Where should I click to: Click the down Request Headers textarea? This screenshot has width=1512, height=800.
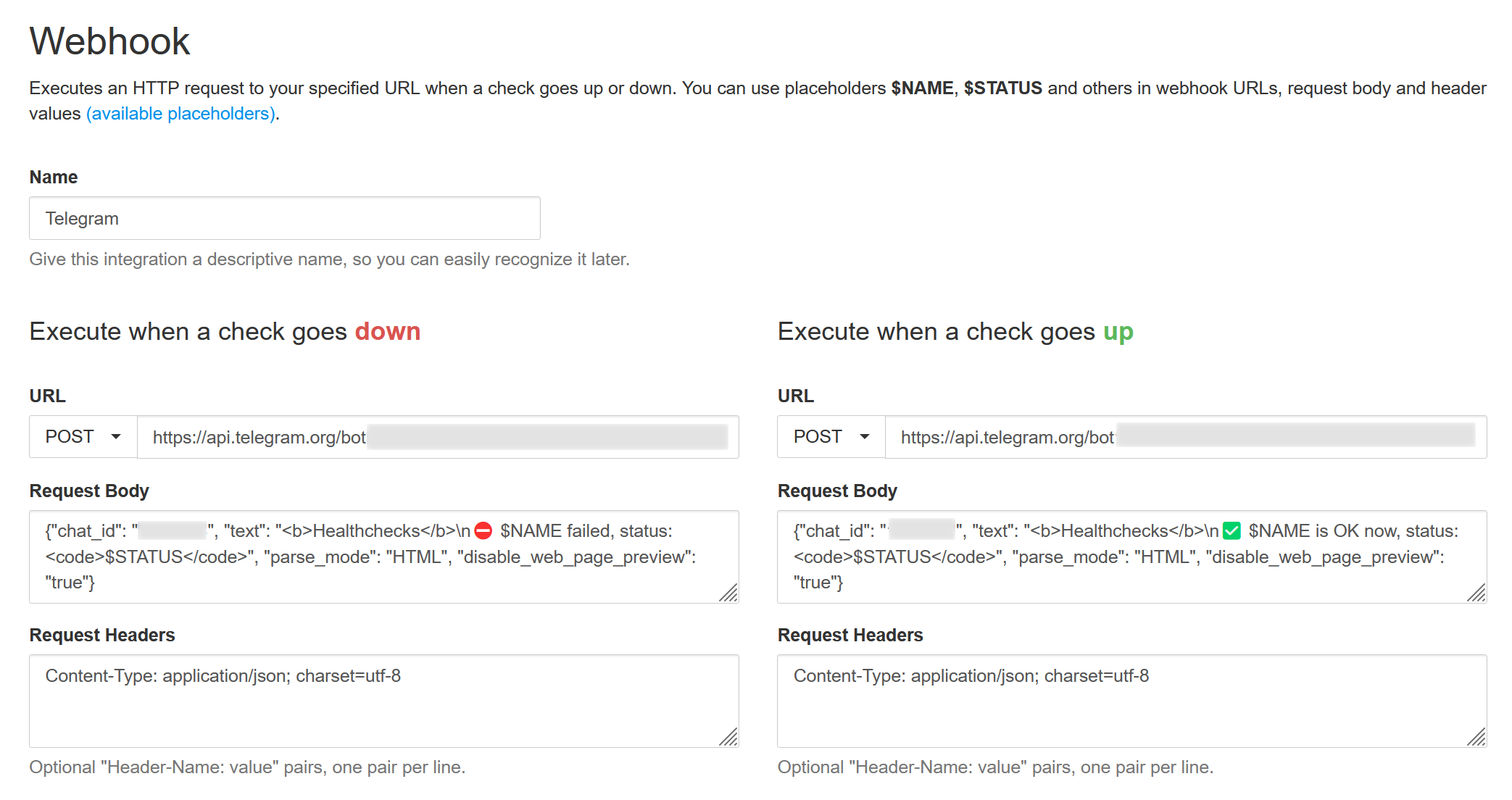coord(383,701)
